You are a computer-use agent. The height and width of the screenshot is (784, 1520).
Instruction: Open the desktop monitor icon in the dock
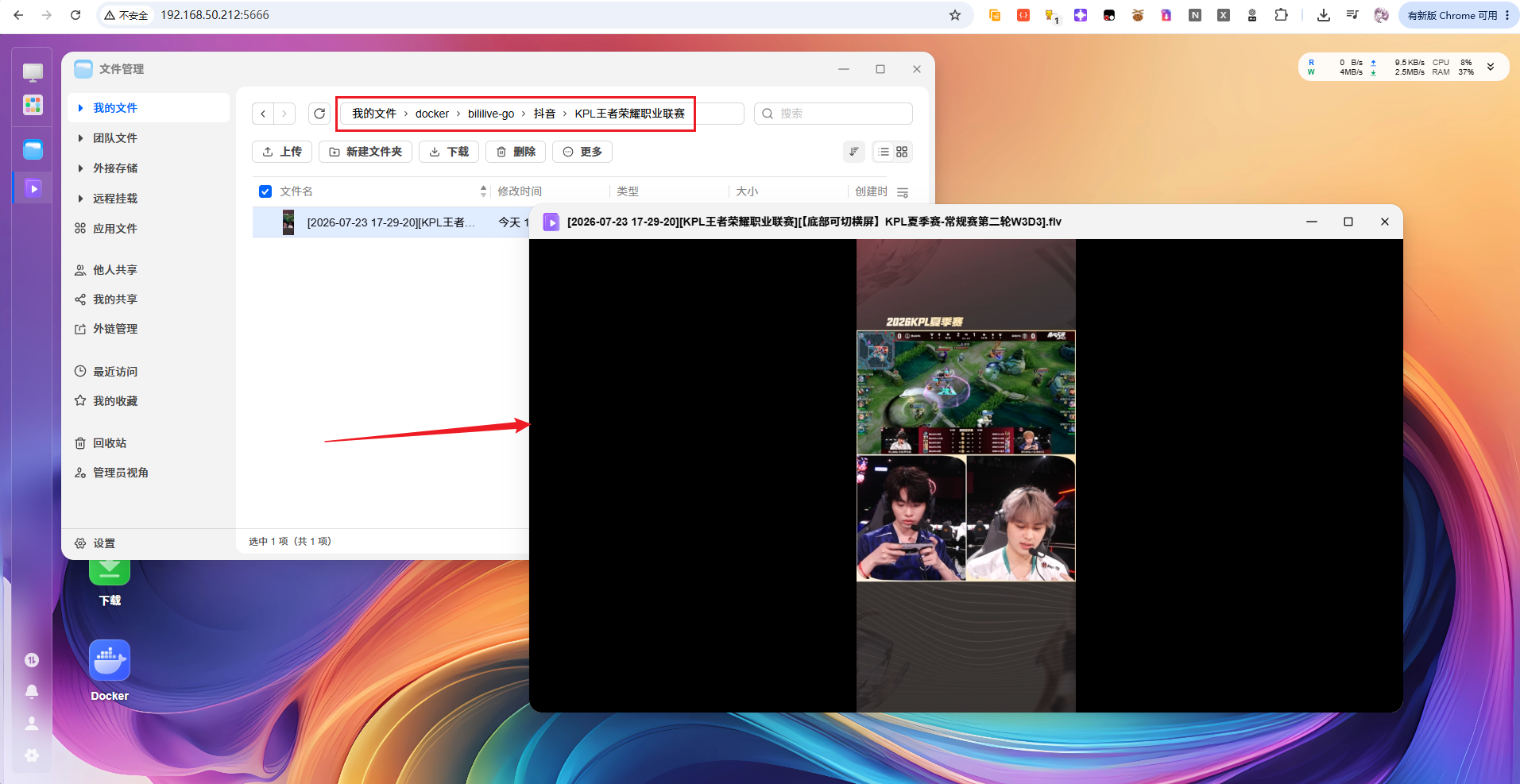pos(33,72)
